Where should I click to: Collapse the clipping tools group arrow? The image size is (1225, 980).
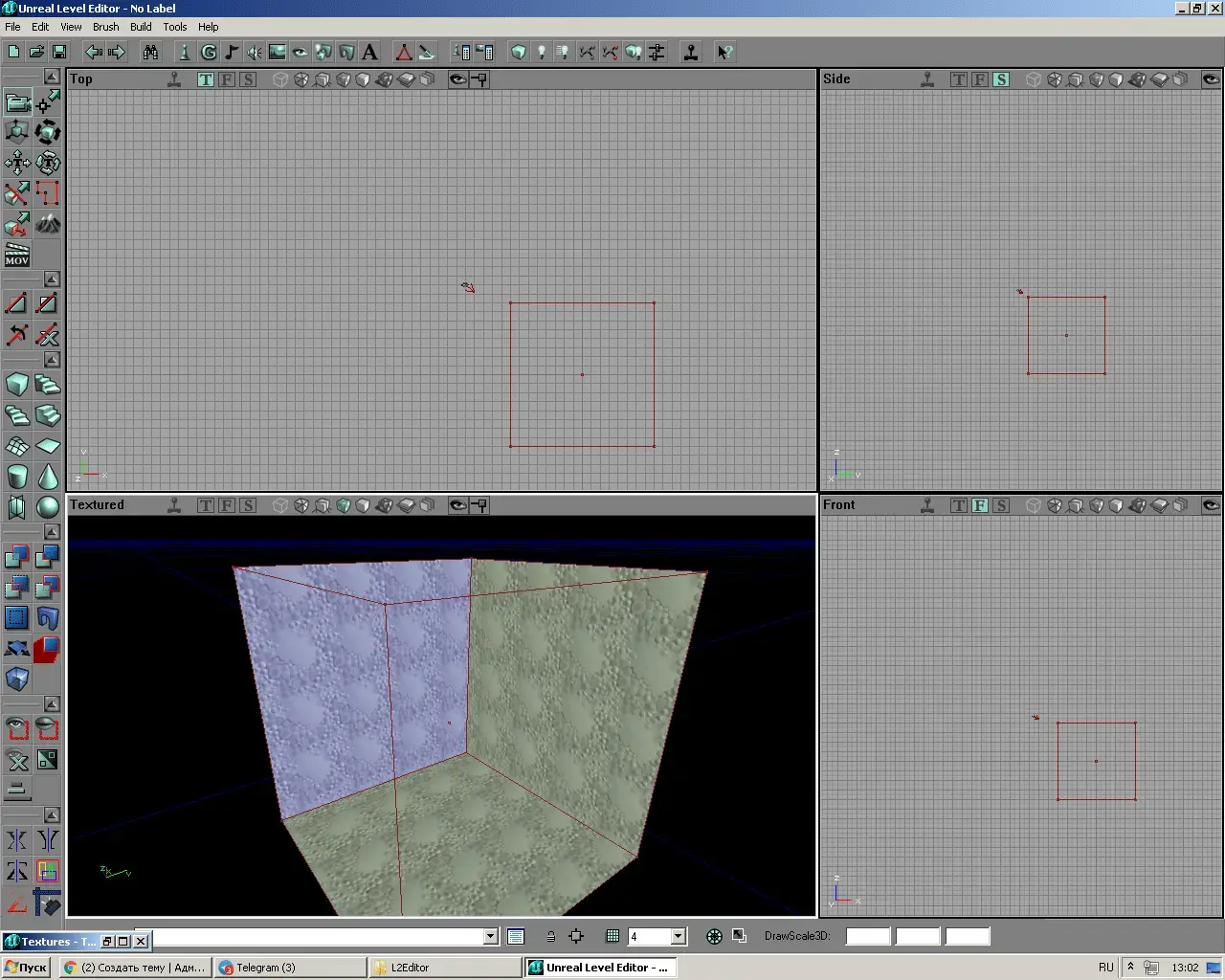tap(53, 279)
